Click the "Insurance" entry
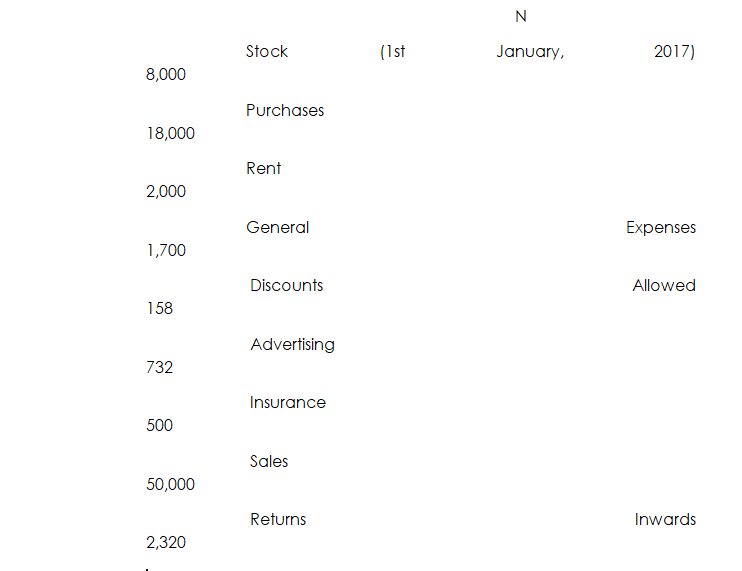Image resolution: width=742 pixels, height=571 pixels. point(288,403)
